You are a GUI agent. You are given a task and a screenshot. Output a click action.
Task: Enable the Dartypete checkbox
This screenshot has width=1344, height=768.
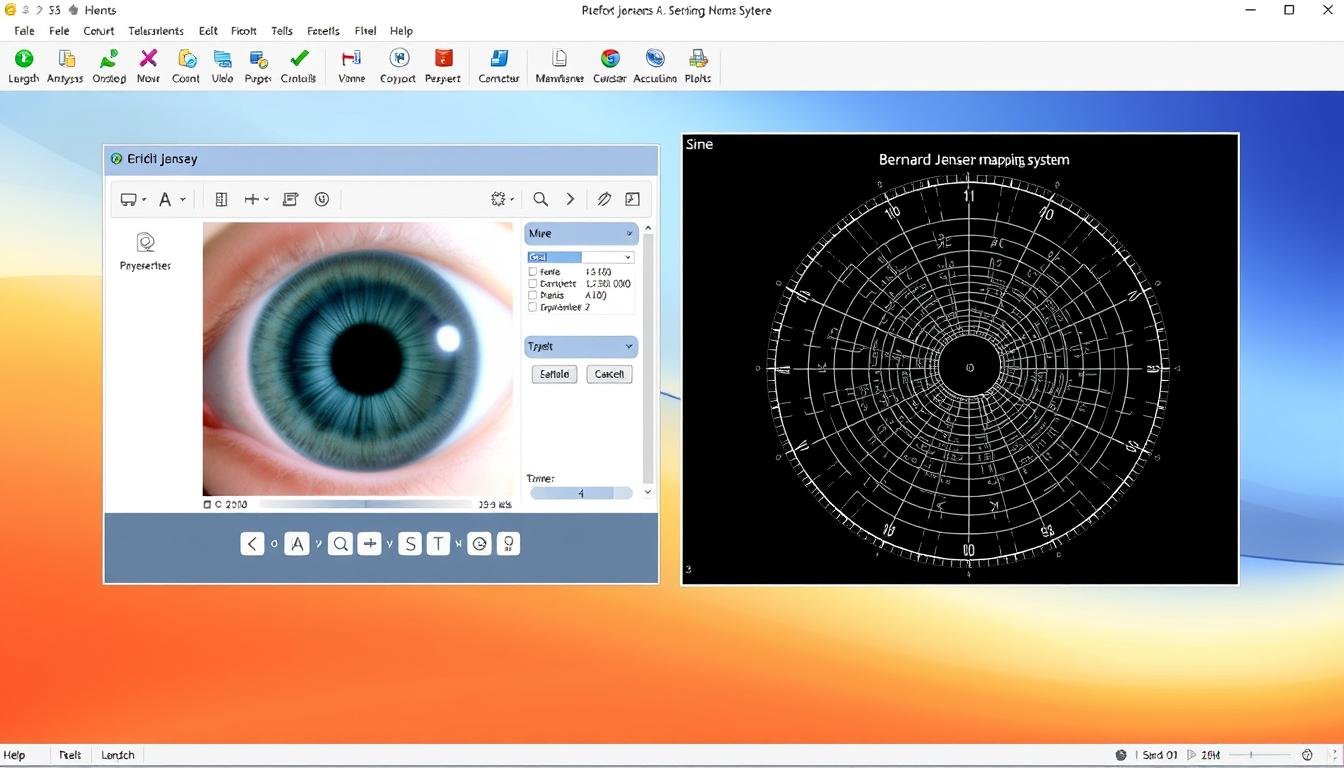(532, 284)
